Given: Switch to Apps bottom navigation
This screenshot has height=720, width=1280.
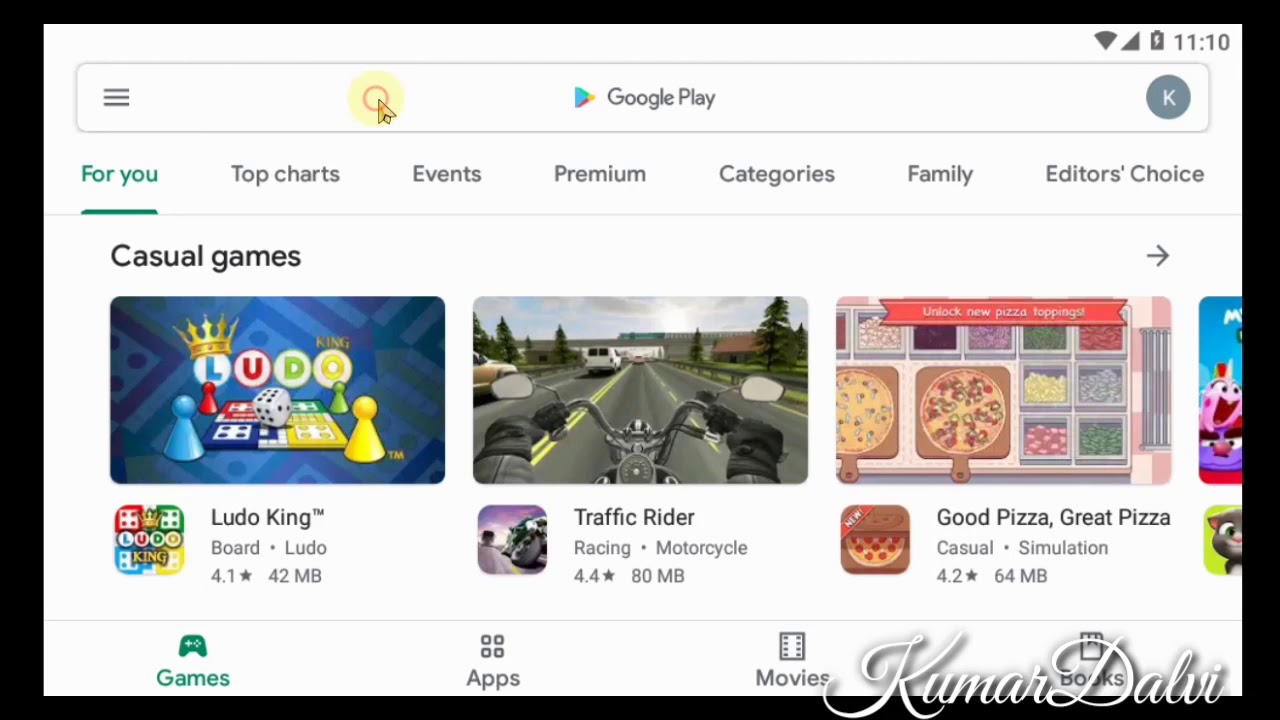Looking at the screenshot, I should (493, 662).
